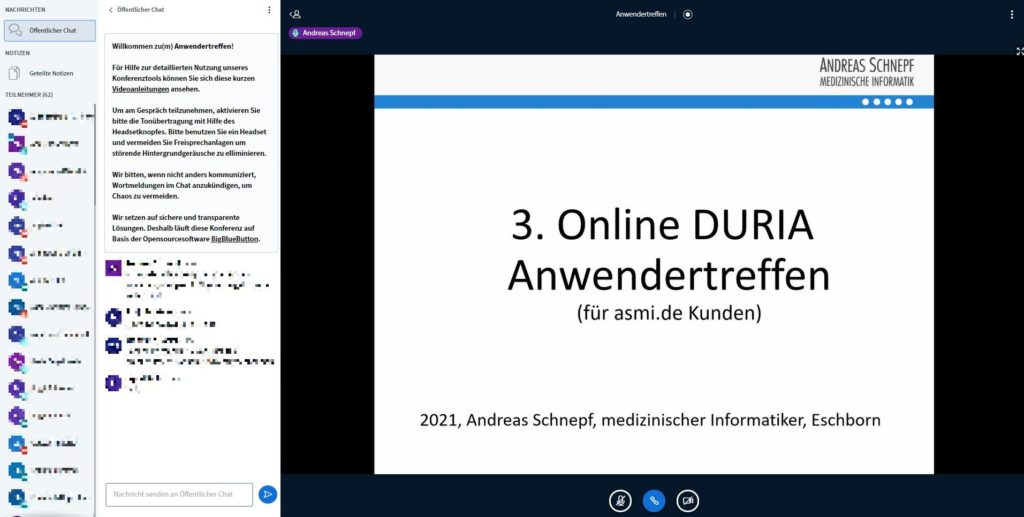Click the first participant avatar in the list
Screen dimensions: 1024x517
coord(17,118)
